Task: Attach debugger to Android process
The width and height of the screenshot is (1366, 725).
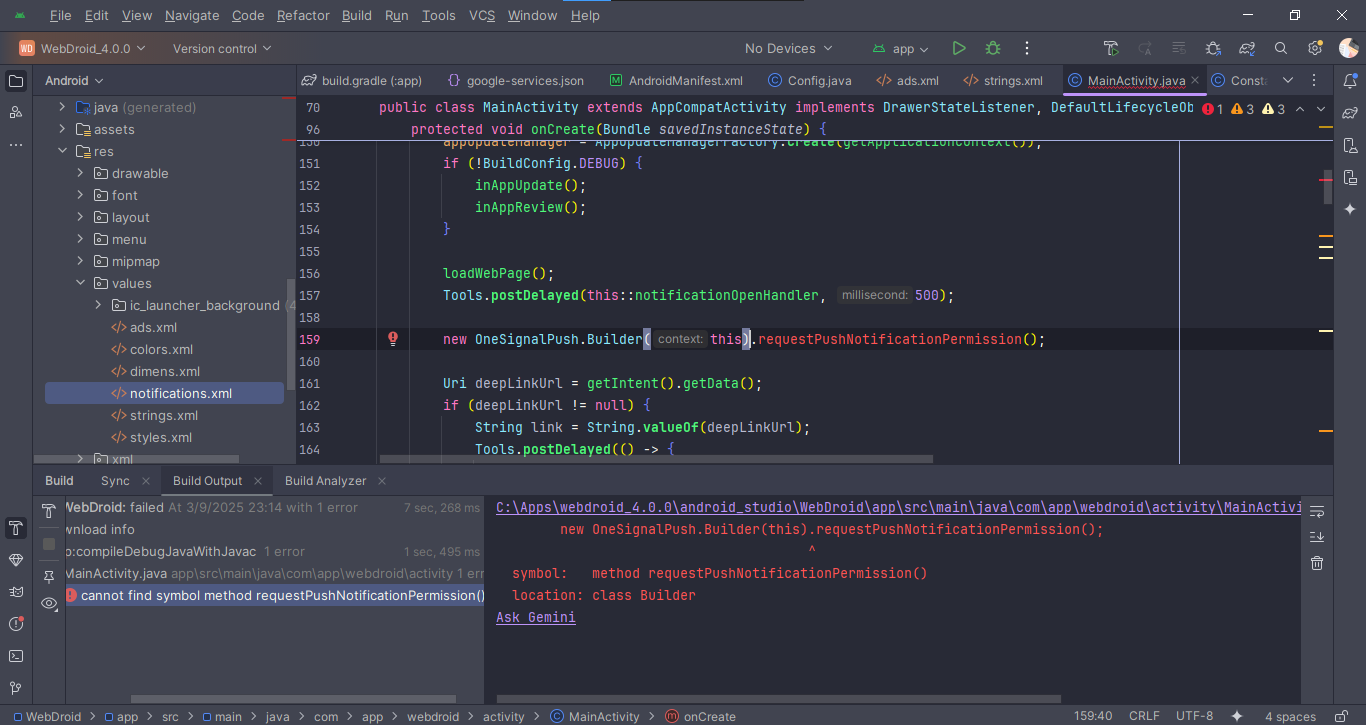Action: click(x=1213, y=48)
